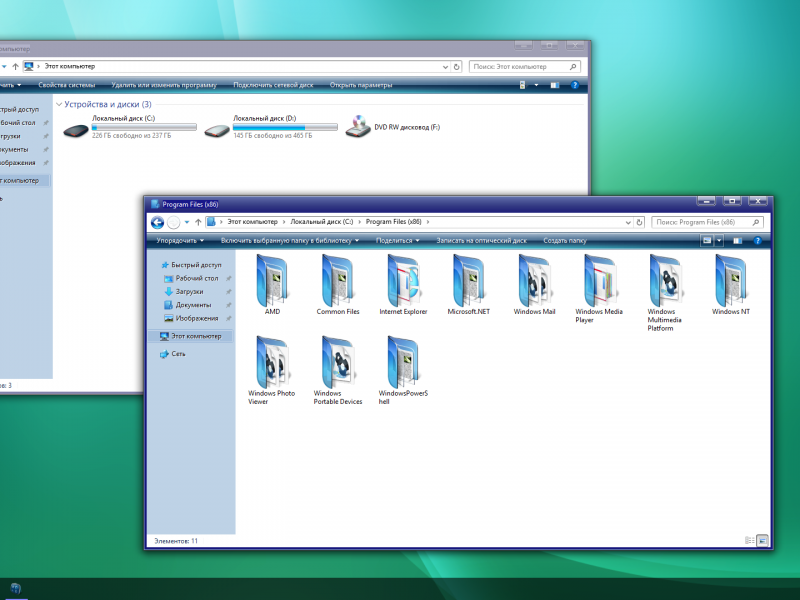Refresh the Этот компьютер address bar
The image size is (800, 600).
[x=457, y=67]
